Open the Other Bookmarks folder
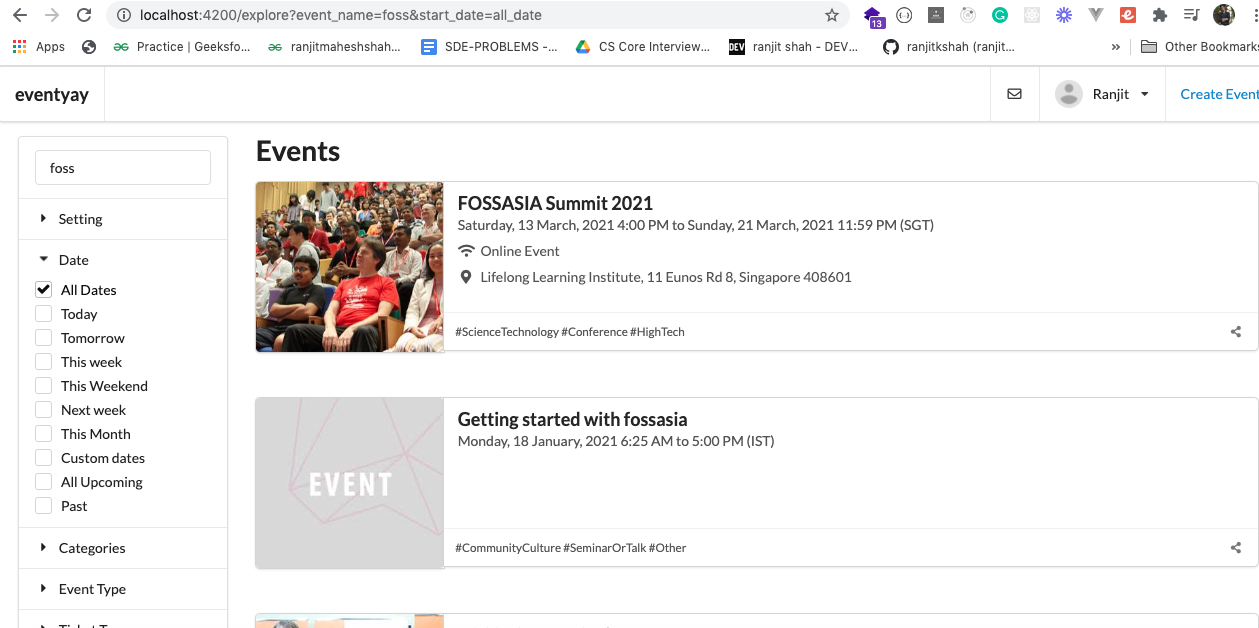The height and width of the screenshot is (628, 1259). tap(1198, 47)
